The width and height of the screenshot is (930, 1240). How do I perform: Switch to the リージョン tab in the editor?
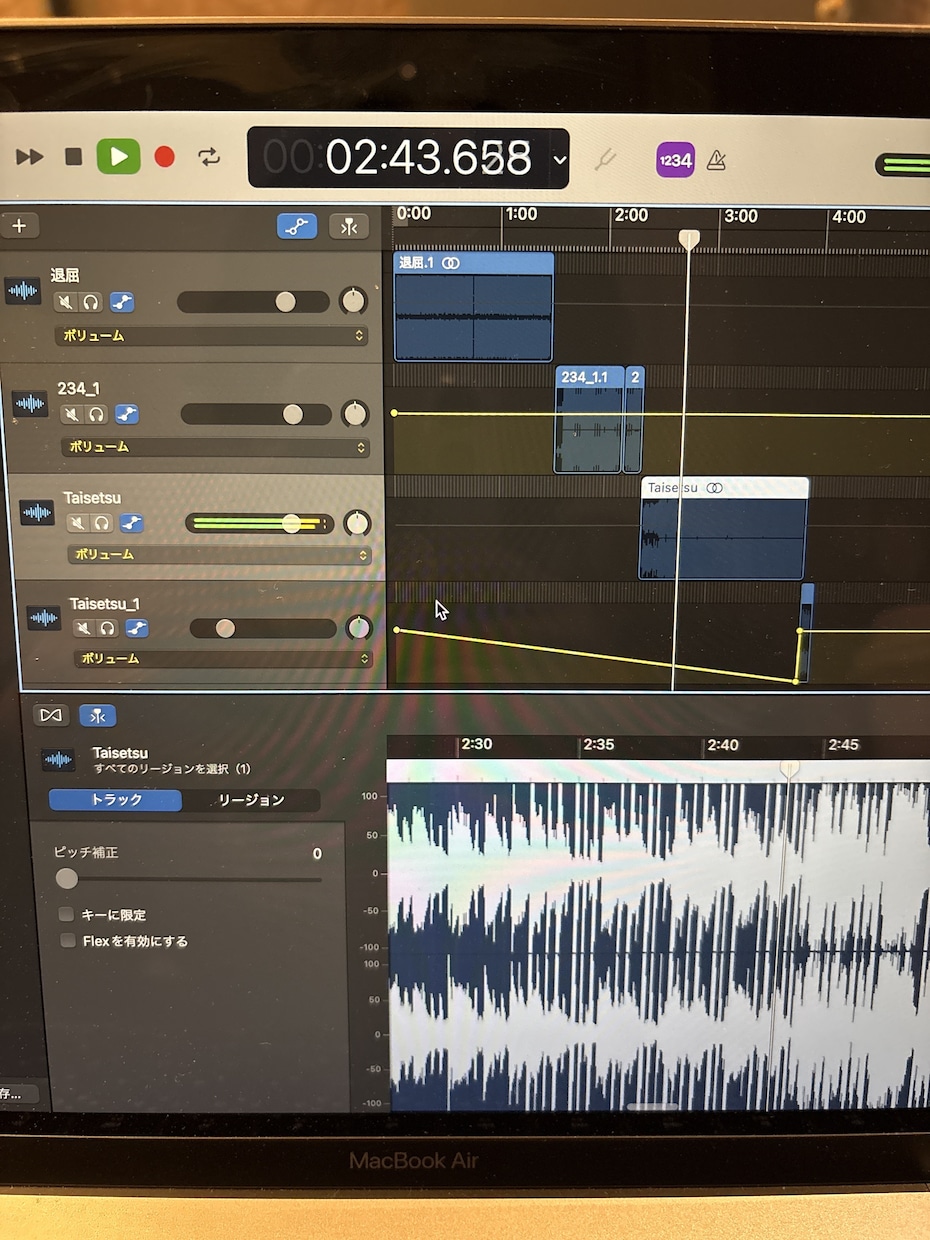(251, 800)
